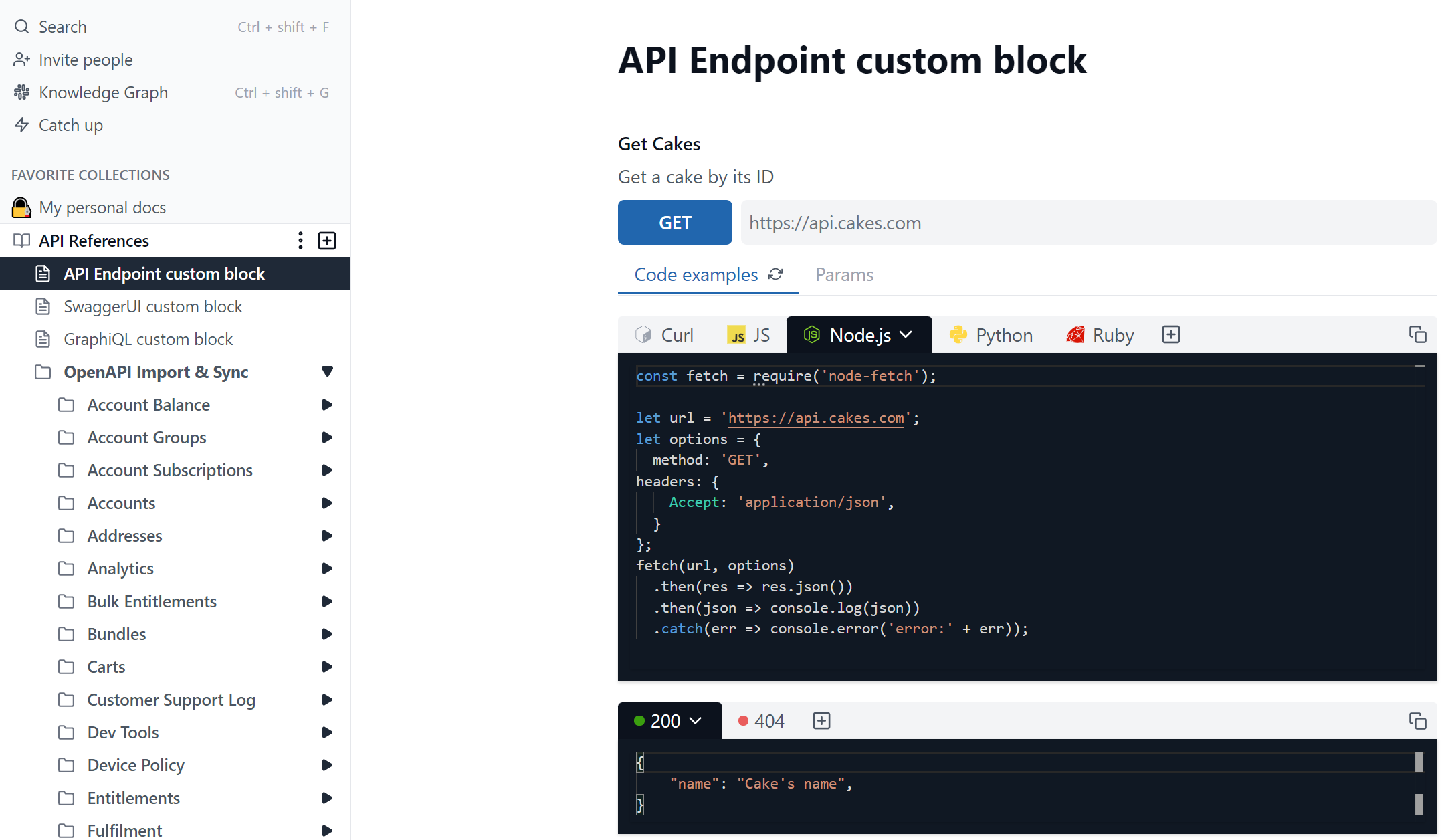Expand the Account Subscriptions folder
The width and height of the screenshot is (1444, 840).
pos(327,470)
